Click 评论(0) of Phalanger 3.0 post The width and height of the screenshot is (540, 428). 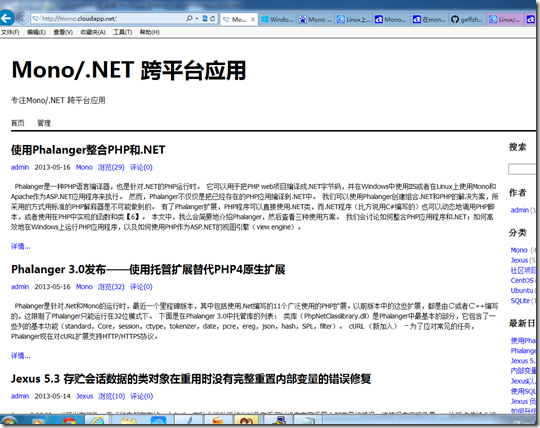141,287
